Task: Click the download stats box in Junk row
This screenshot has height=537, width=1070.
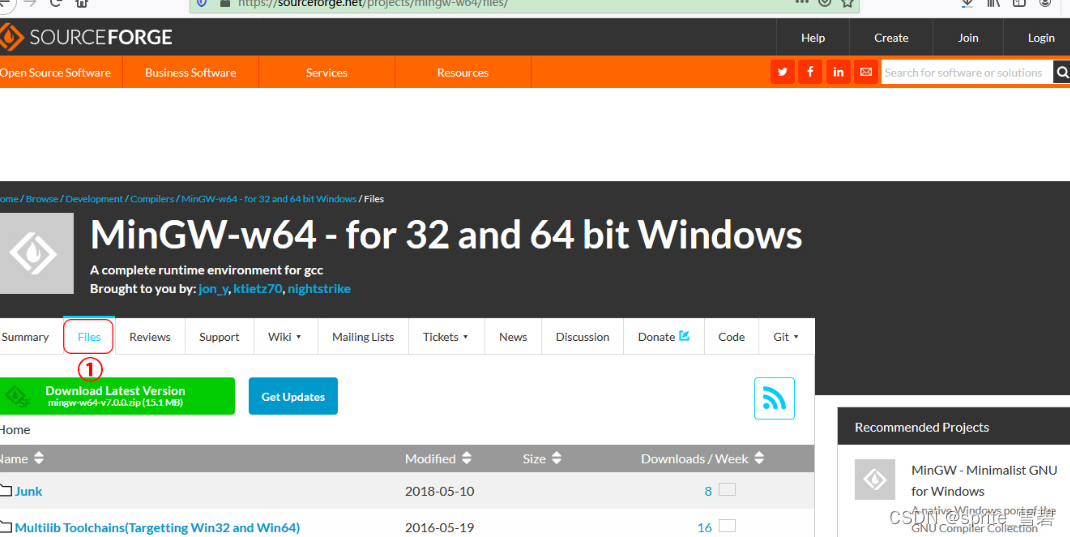Action: coord(727,489)
